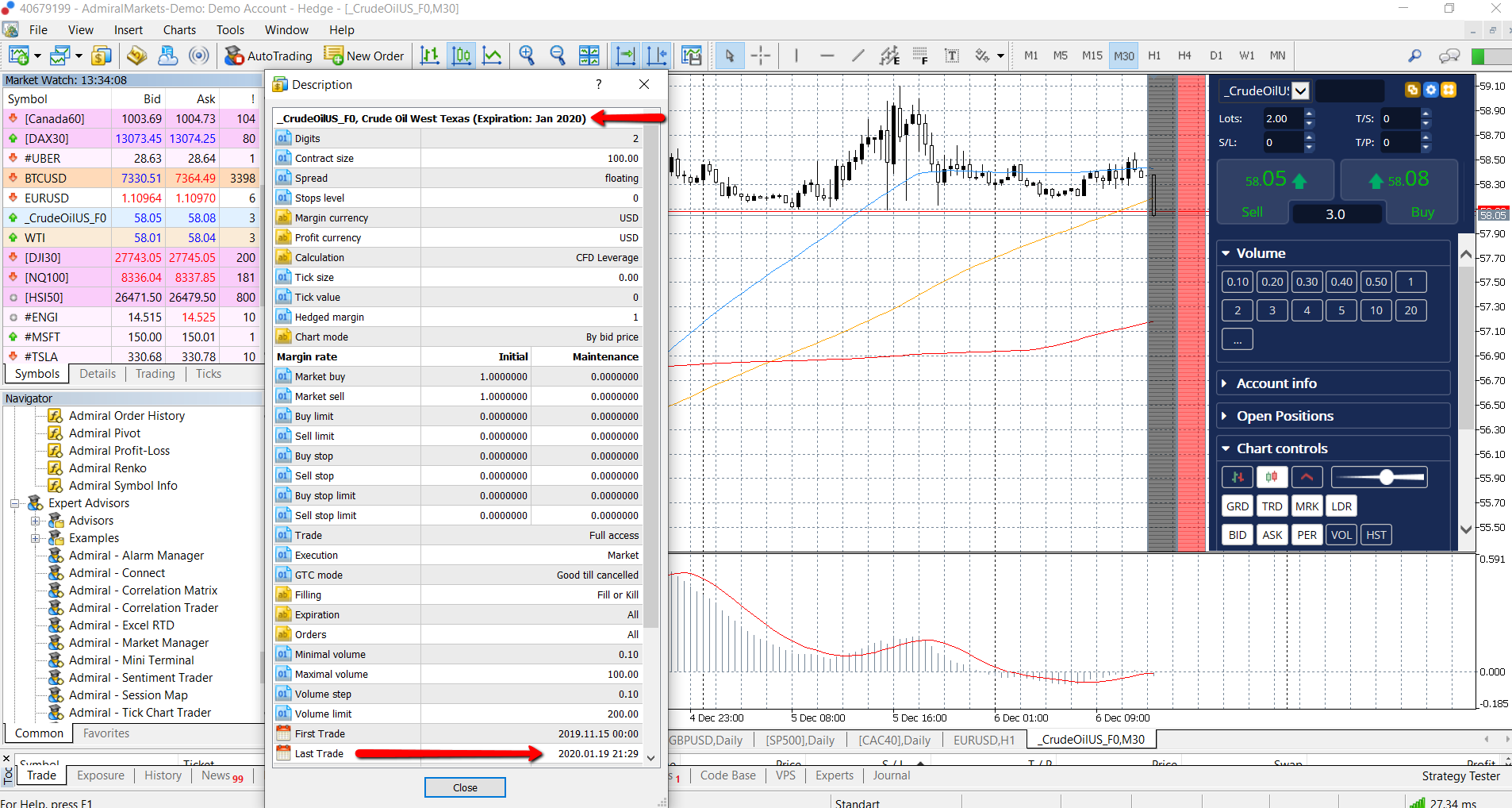The width and height of the screenshot is (1512, 808).
Task: Switch to Market Watch Ticks tab
Action: click(x=209, y=374)
